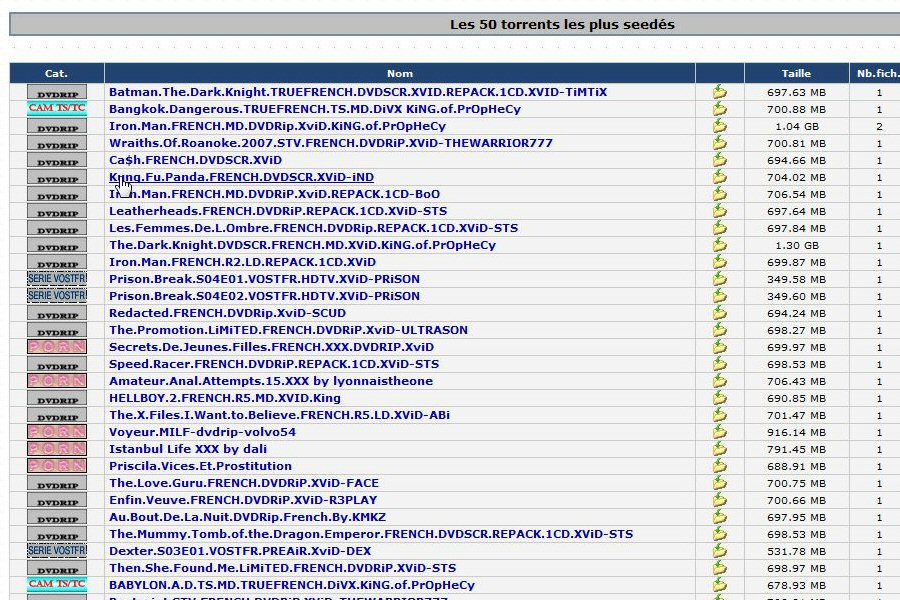Open Then.She.Found.Me.LiMiTED link
This screenshot has height=600, width=900.
(x=282, y=568)
